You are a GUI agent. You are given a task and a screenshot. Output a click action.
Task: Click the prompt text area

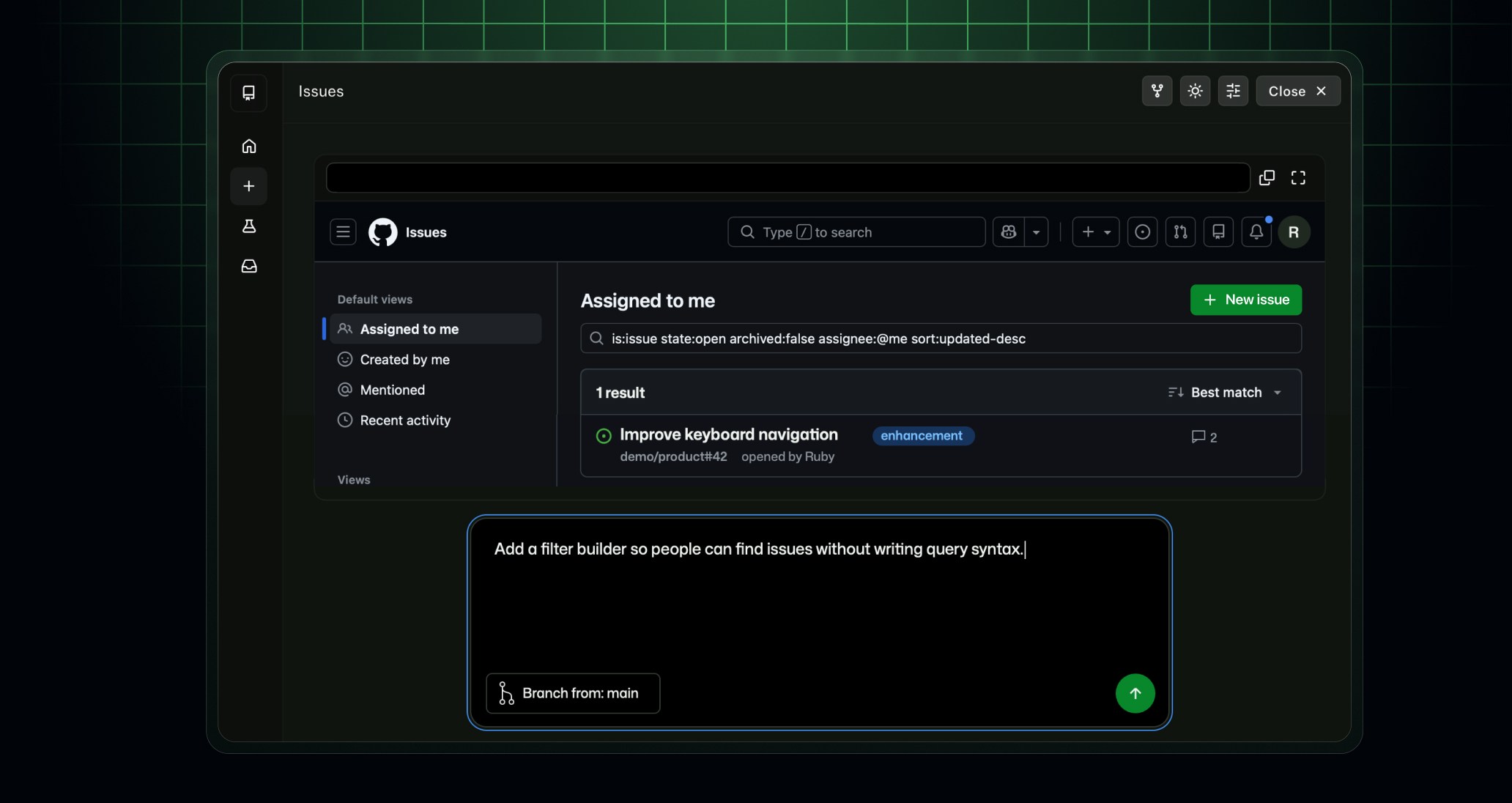819,593
